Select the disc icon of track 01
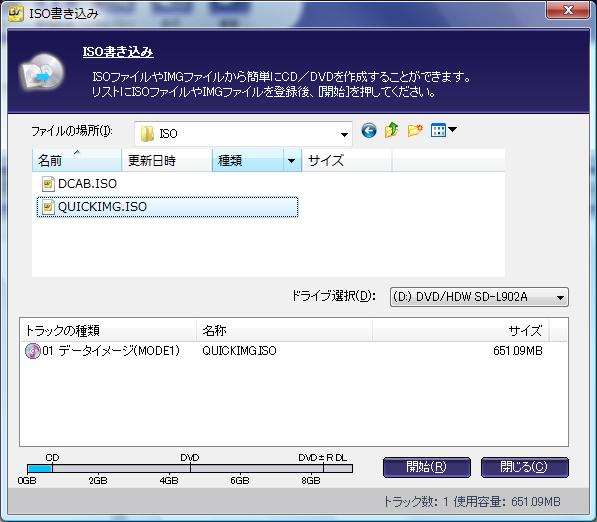The image size is (597, 522). click(x=33, y=351)
